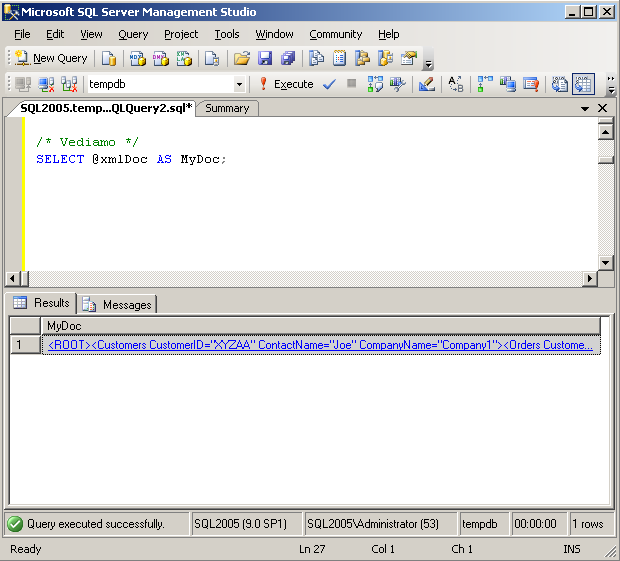Image resolution: width=620 pixels, height=561 pixels.
Task: Click the Save All icon
Action: [288, 59]
